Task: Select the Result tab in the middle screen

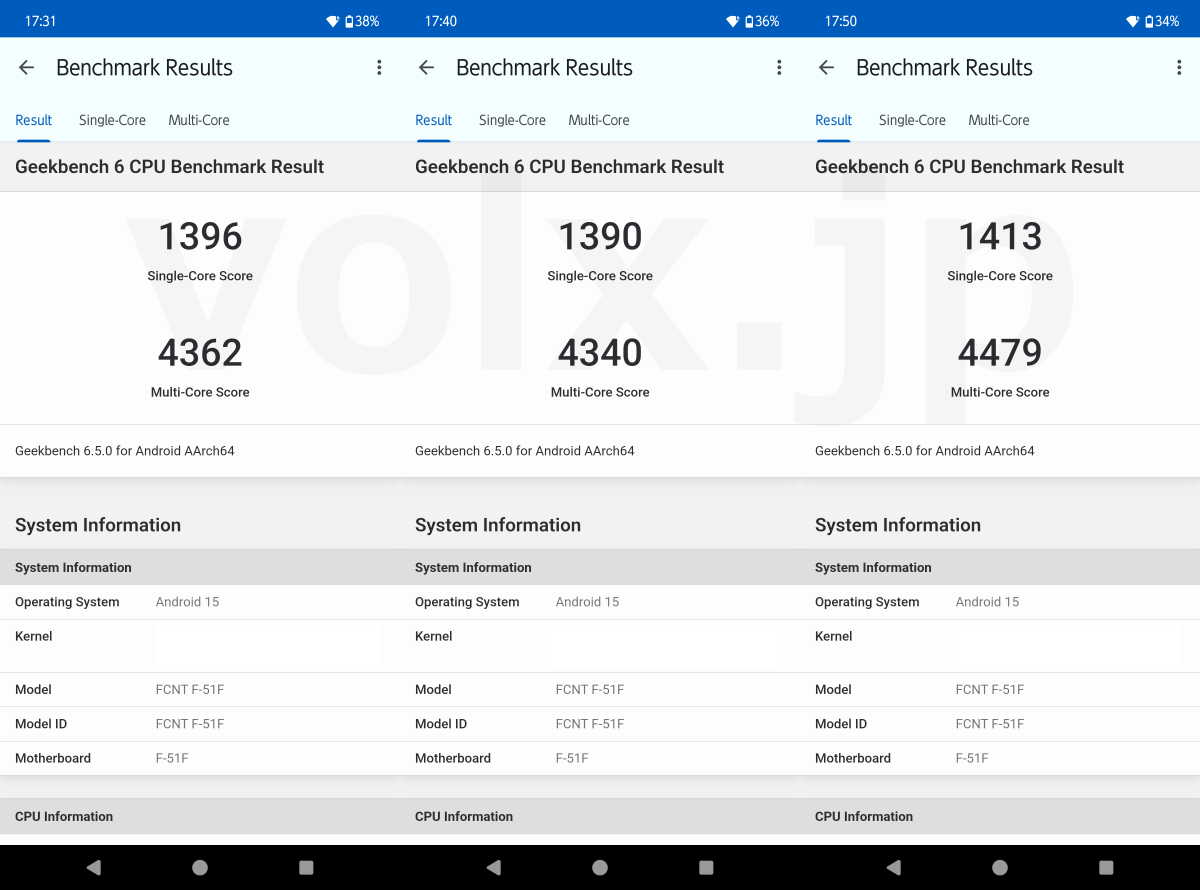Action: pos(434,120)
